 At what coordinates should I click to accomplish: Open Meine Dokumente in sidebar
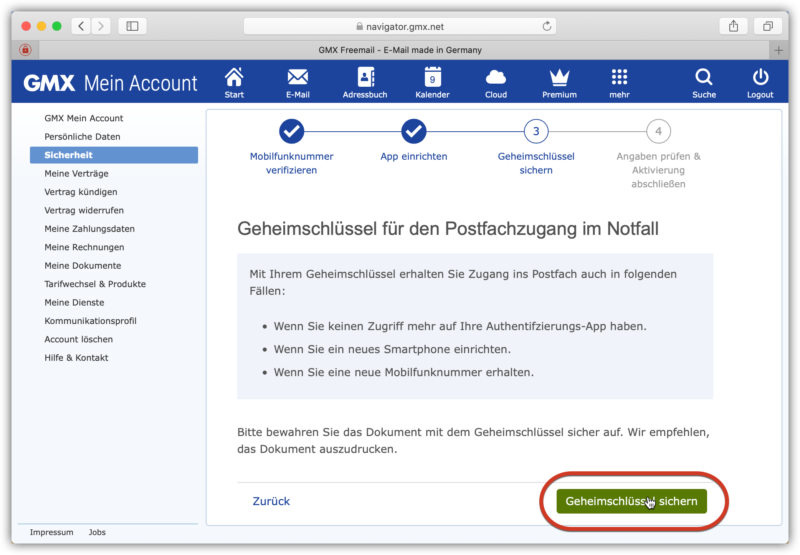point(83,265)
